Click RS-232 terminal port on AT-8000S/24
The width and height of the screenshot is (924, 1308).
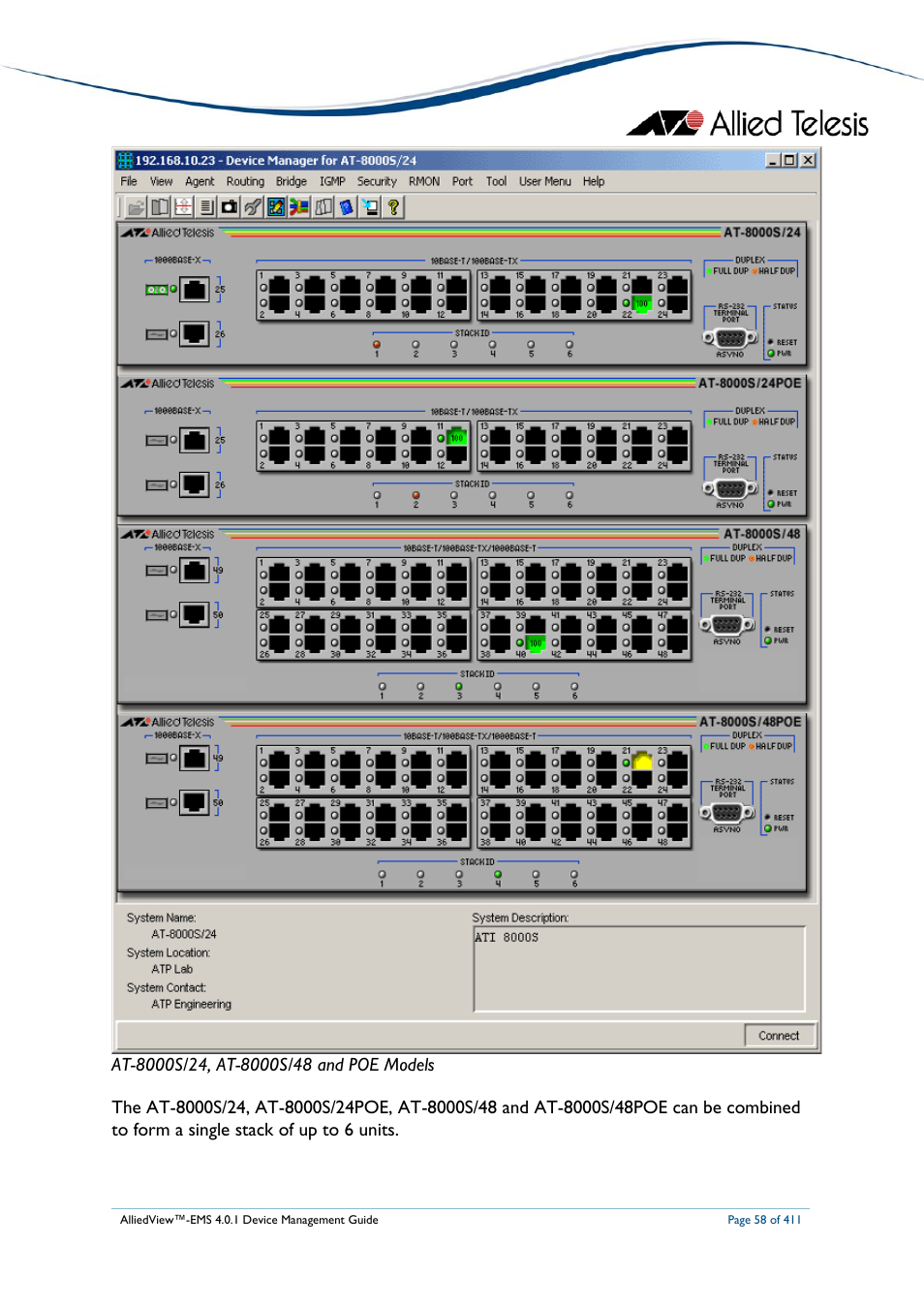click(729, 338)
